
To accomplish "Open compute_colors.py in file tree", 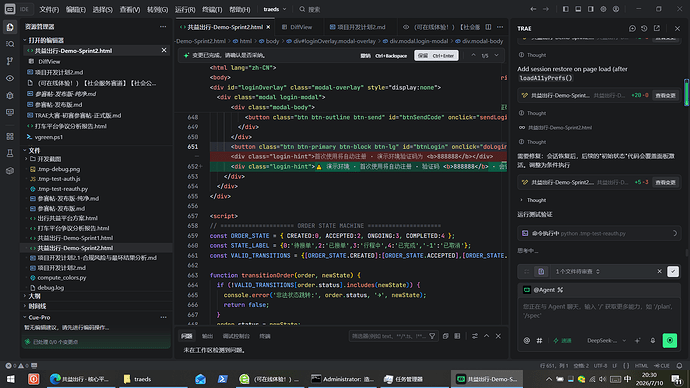I will tap(62, 278).
